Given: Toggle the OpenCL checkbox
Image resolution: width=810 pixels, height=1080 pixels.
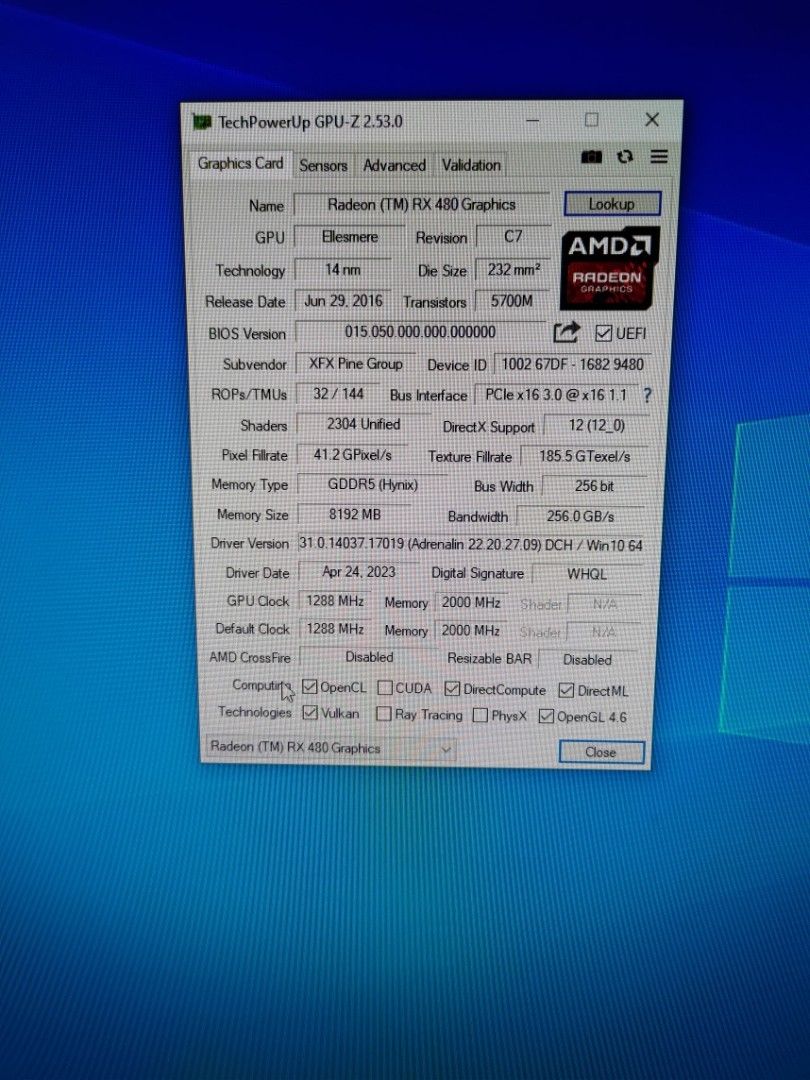Looking at the screenshot, I should [x=309, y=687].
